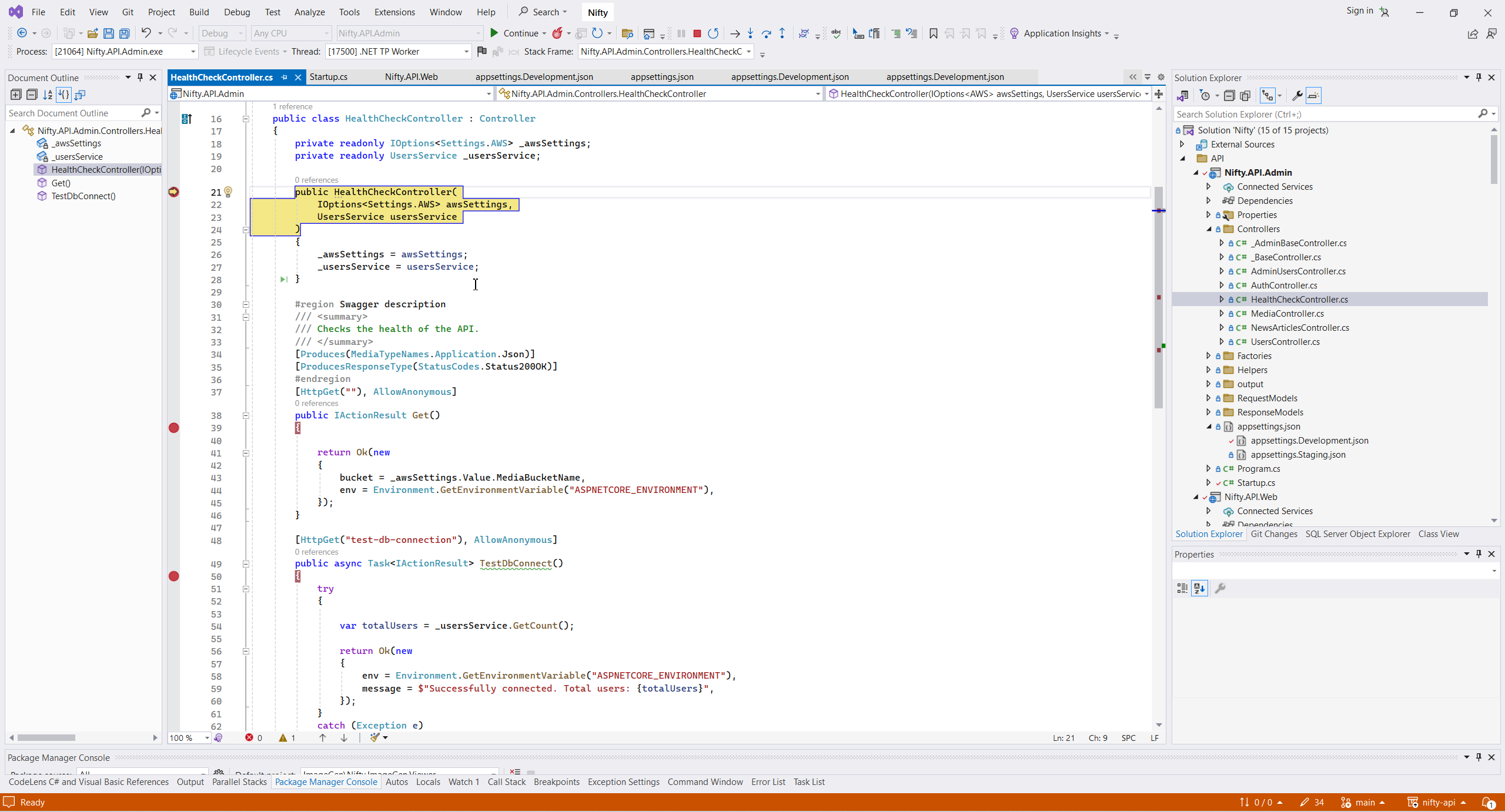
Task: Click the wrench icon in Solution Explorer toolbar
Action: pyautogui.click(x=1297, y=96)
